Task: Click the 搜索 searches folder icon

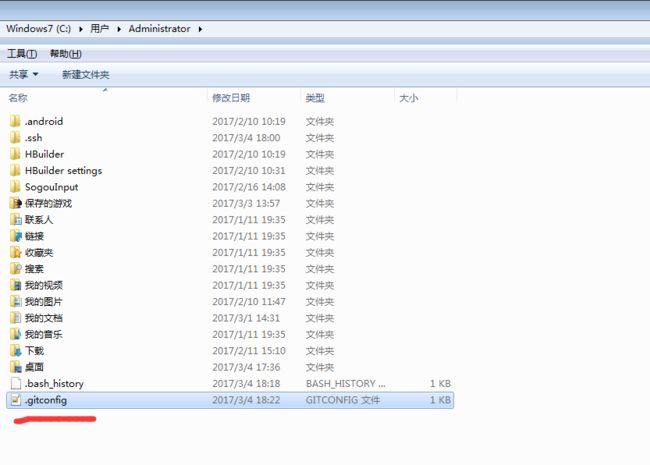Action: click(x=15, y=269)
